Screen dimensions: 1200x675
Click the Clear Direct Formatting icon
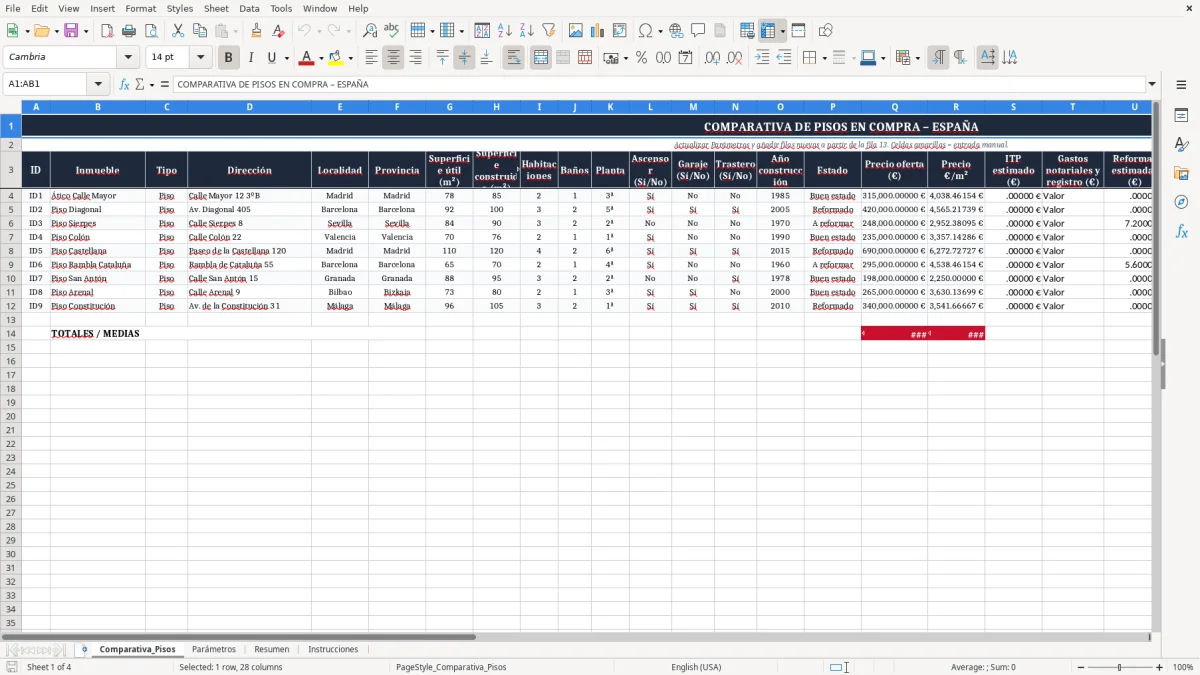279,31
